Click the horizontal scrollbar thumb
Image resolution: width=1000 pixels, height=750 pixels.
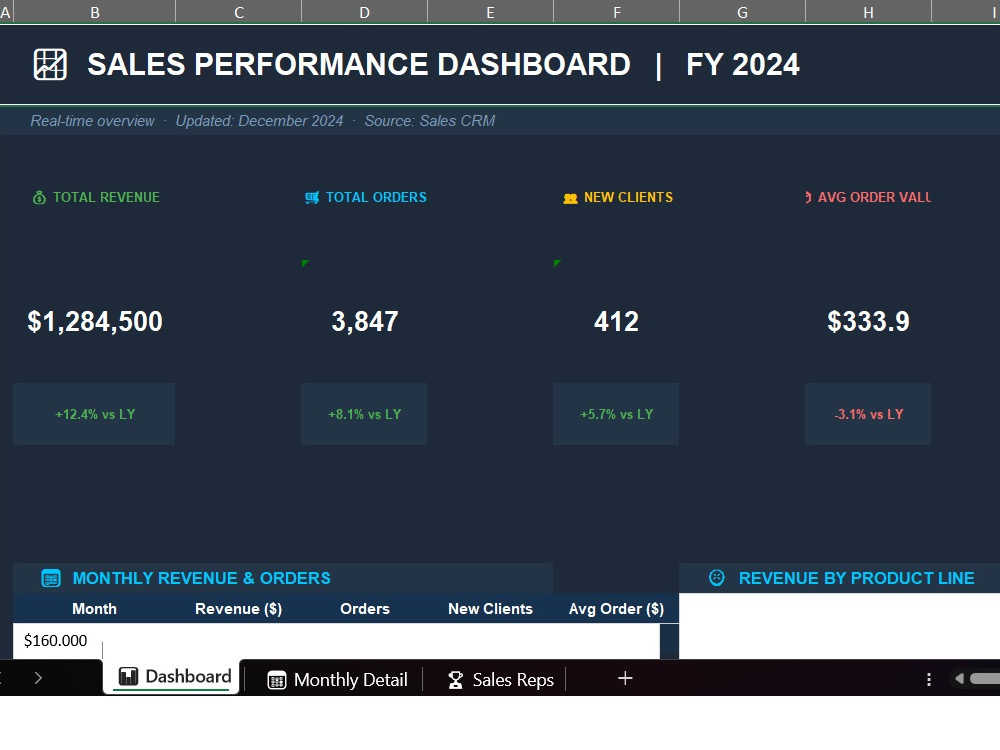985,679
